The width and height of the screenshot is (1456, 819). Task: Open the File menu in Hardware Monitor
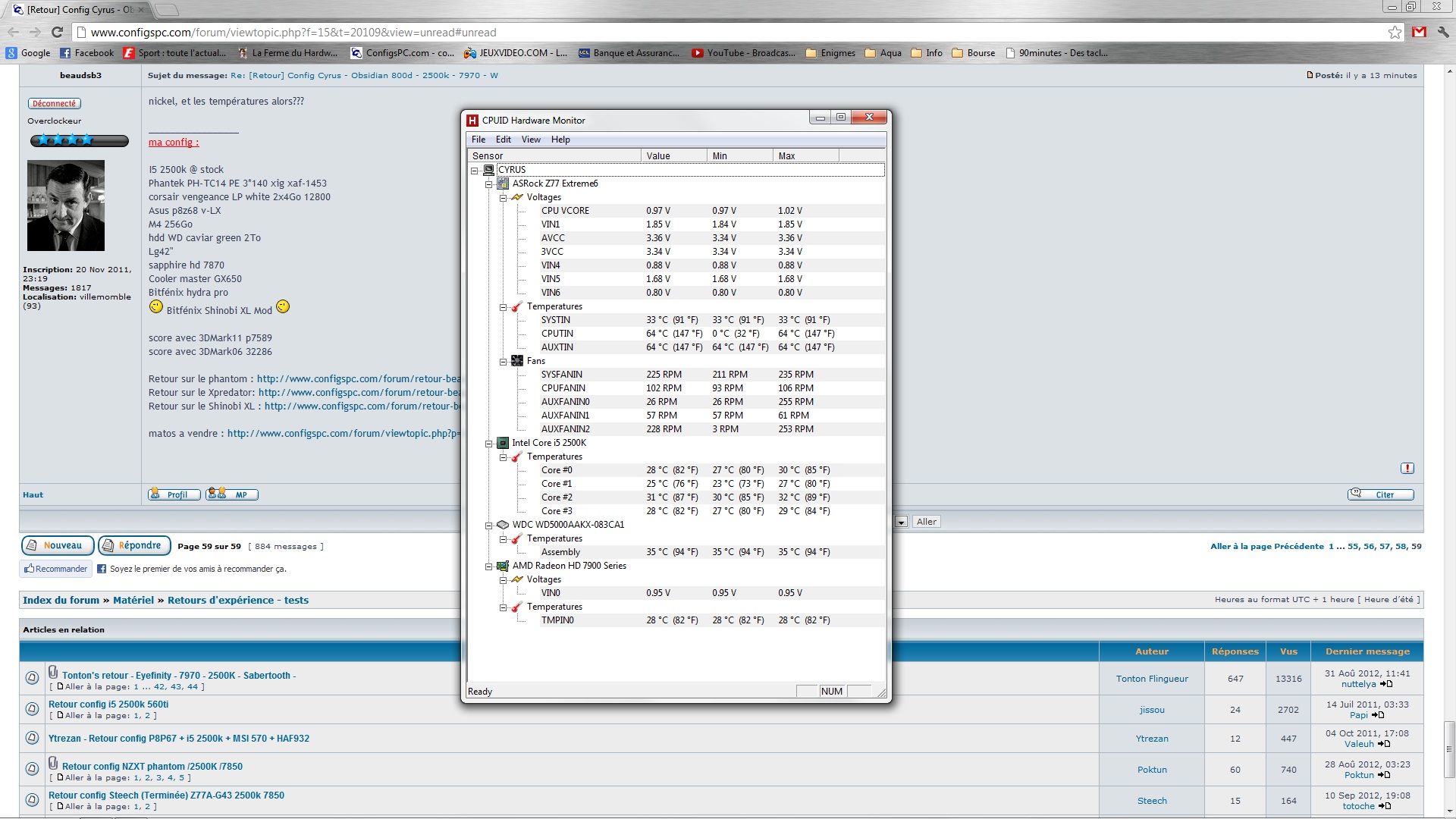pos(479,140)
